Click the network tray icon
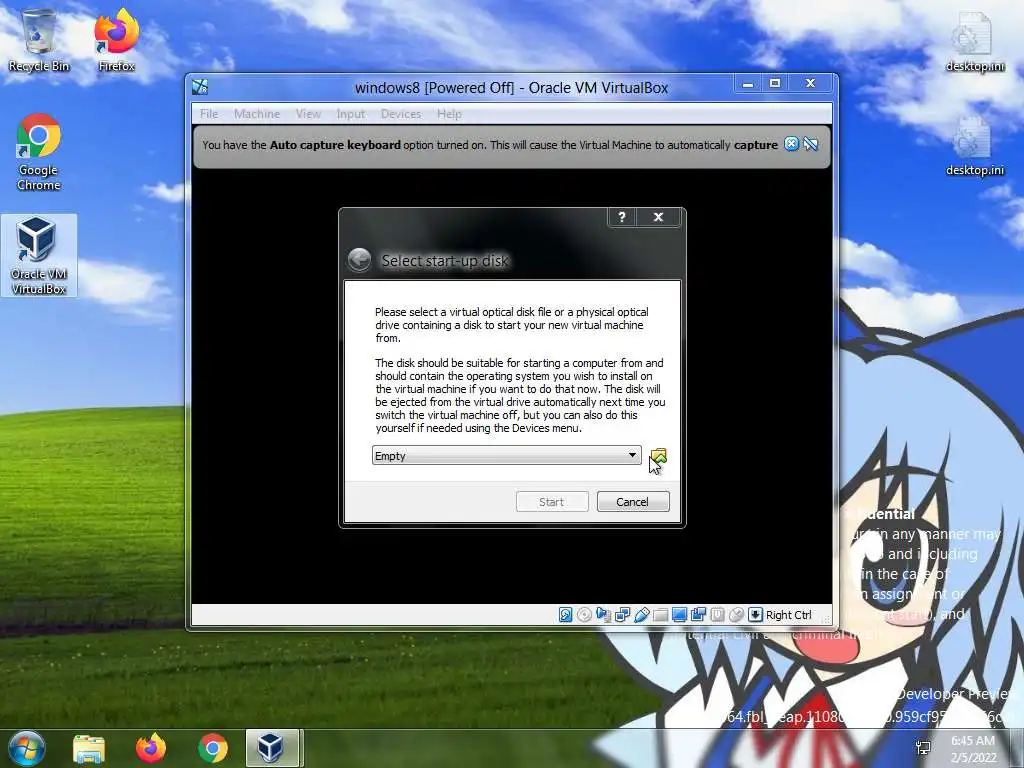Screen dimensions: 1024x768 [923, 748]
